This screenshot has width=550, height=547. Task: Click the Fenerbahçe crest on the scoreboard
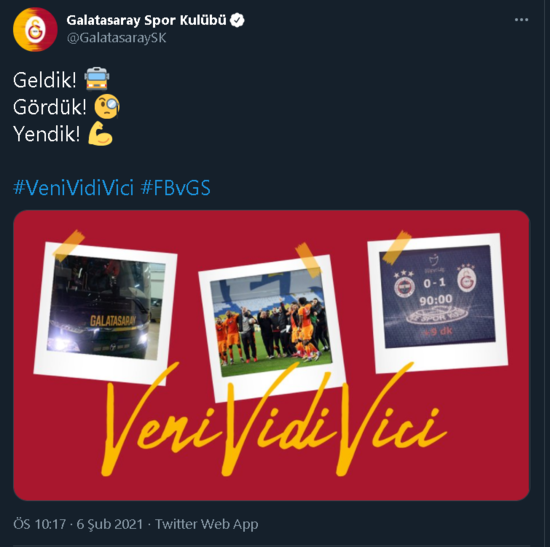[x=404, y=287]
